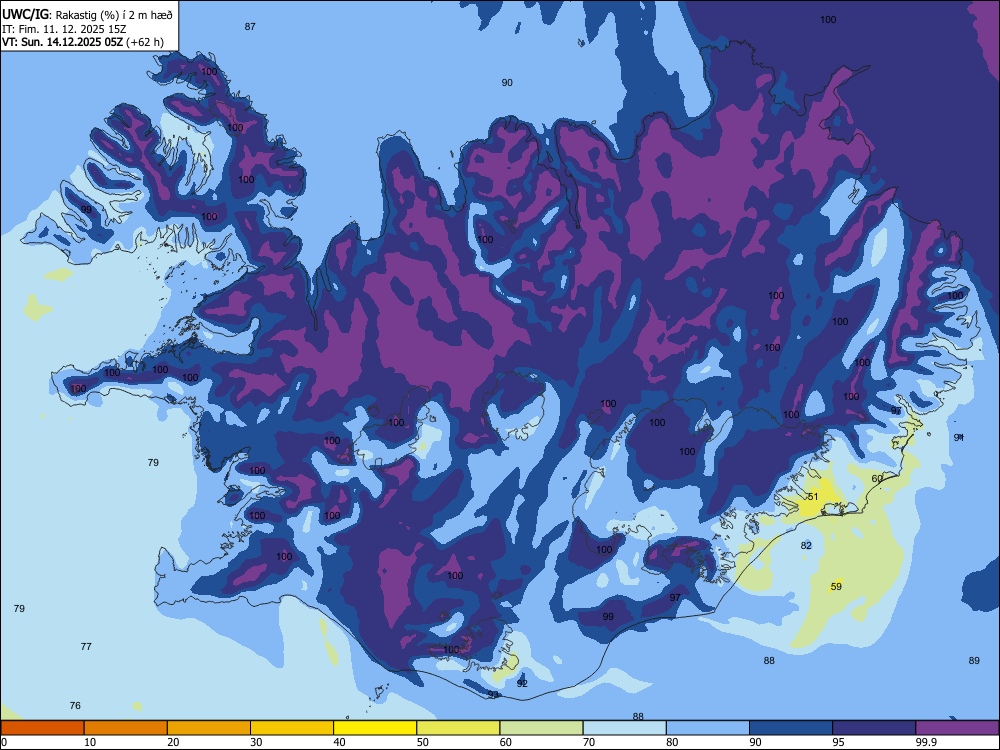Click the 80–90 sky blue legend swatch
The image size is (1000, 750).
708,728
